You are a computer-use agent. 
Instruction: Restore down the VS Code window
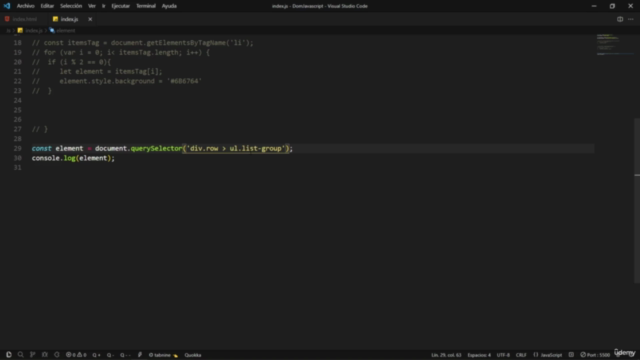(612, 6)
